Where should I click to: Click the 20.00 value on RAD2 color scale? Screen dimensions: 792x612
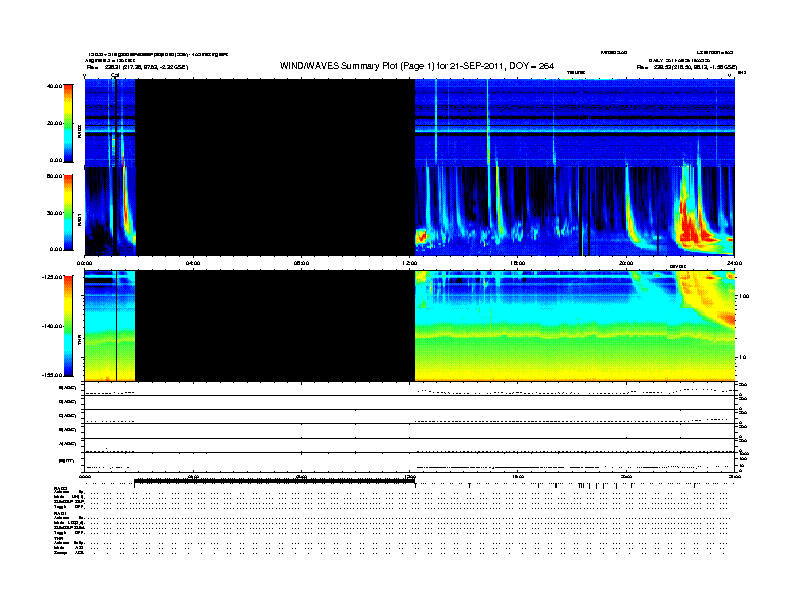click(54, 123)
